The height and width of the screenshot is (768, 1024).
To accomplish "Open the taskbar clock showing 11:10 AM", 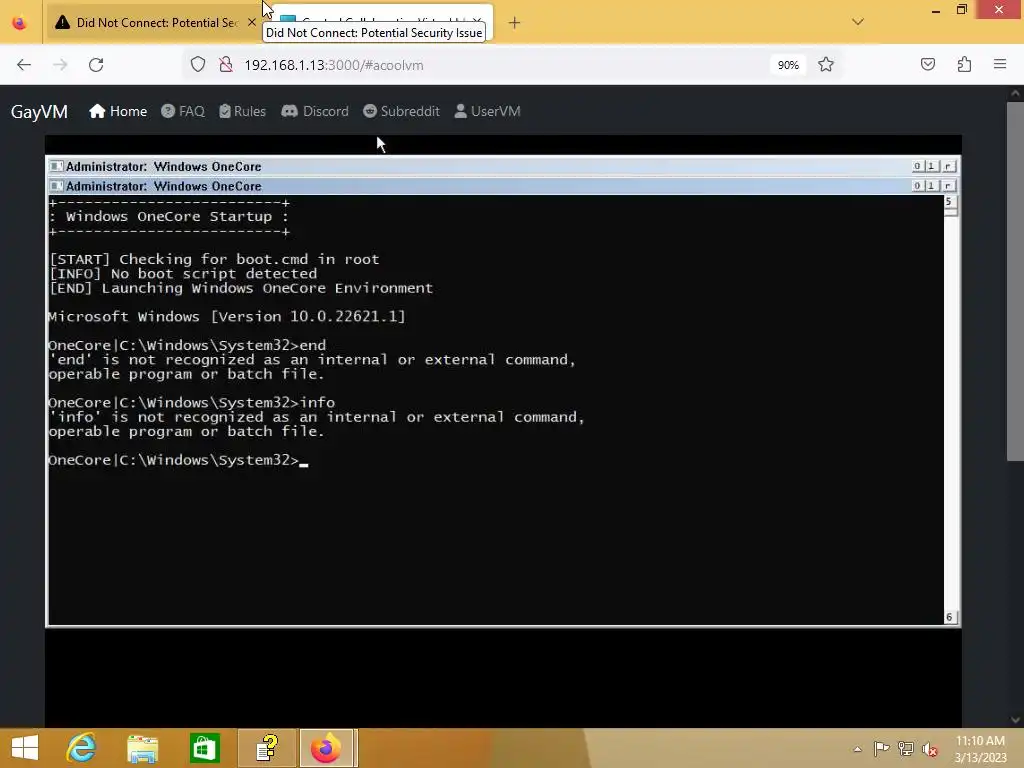I will pos(980,749).
